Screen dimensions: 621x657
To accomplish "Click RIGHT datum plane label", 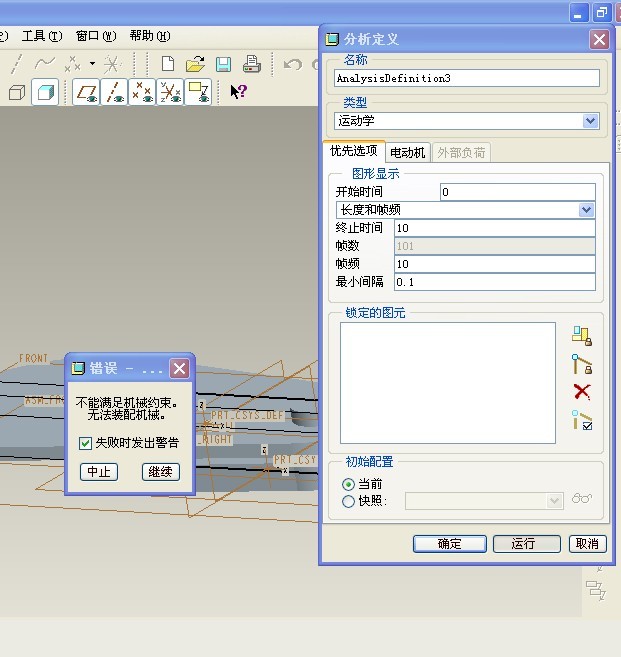I will coord(216,439).
